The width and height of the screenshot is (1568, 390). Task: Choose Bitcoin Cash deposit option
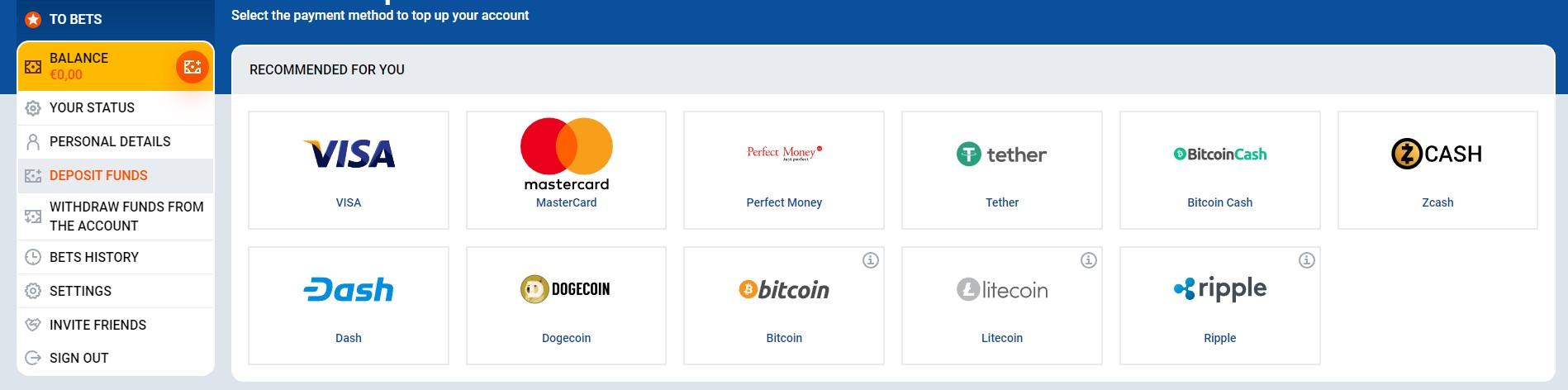(1220, 170)
